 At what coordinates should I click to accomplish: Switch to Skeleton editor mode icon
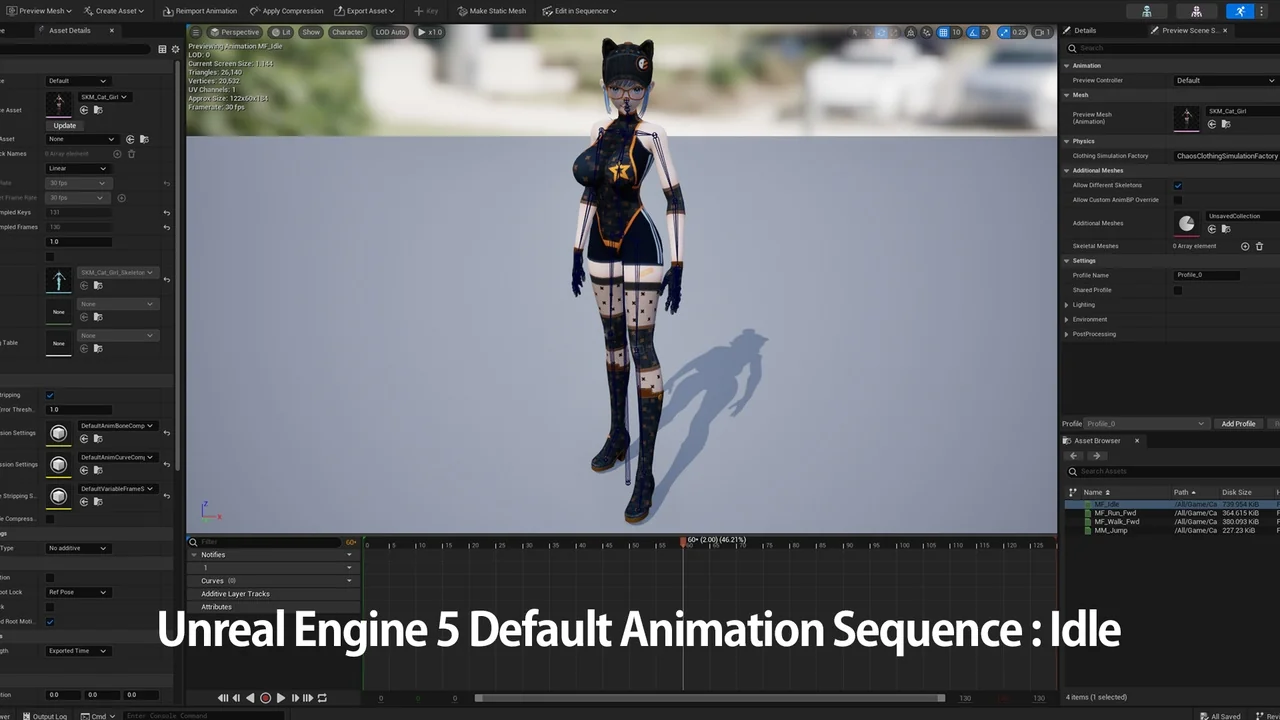[x=1146, y=11]
